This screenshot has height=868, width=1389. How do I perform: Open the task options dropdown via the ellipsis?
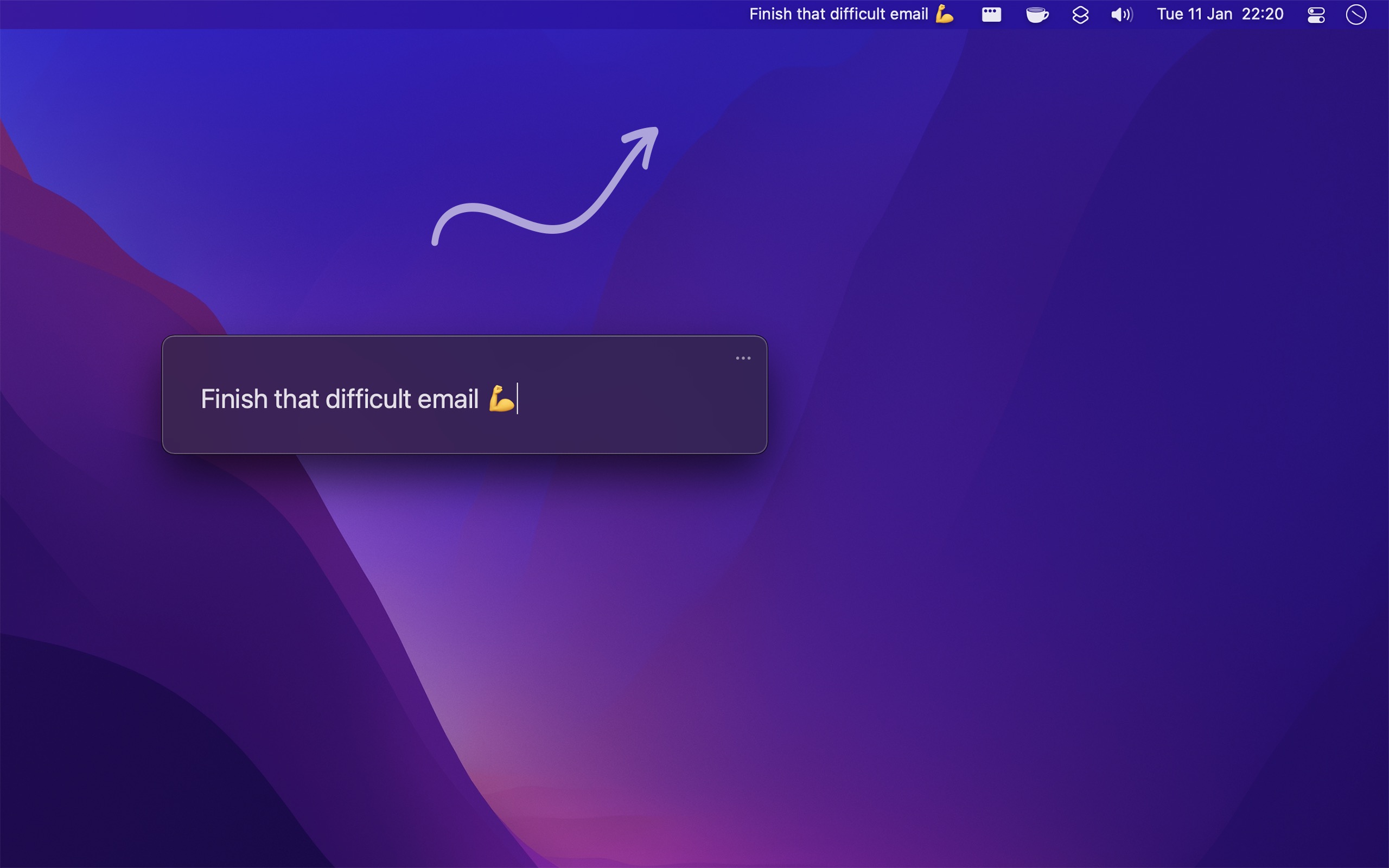click(x=742, y=358)
